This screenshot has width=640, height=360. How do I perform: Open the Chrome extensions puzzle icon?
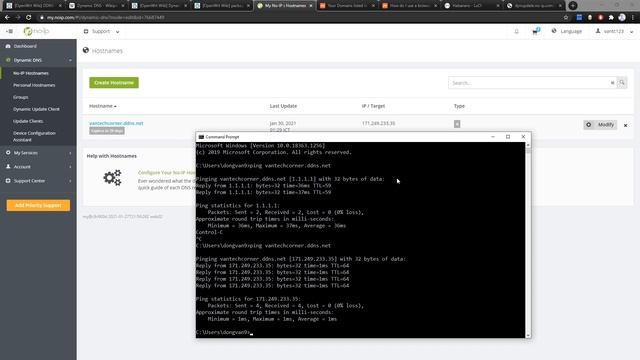(611, 18)
